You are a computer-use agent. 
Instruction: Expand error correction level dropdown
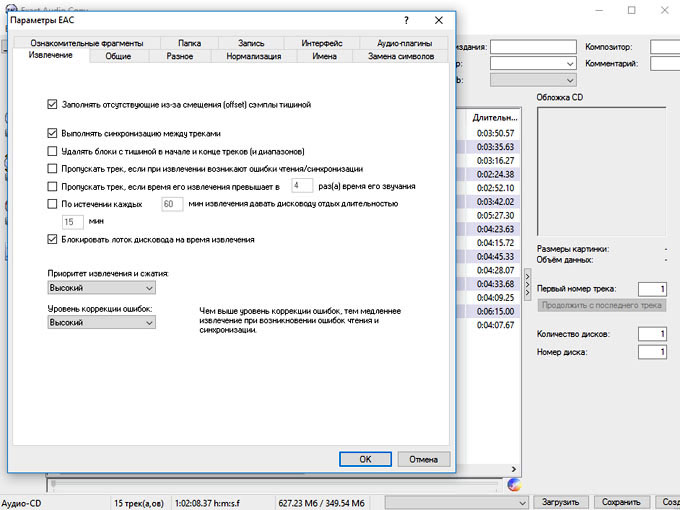[x=101, y=323]
